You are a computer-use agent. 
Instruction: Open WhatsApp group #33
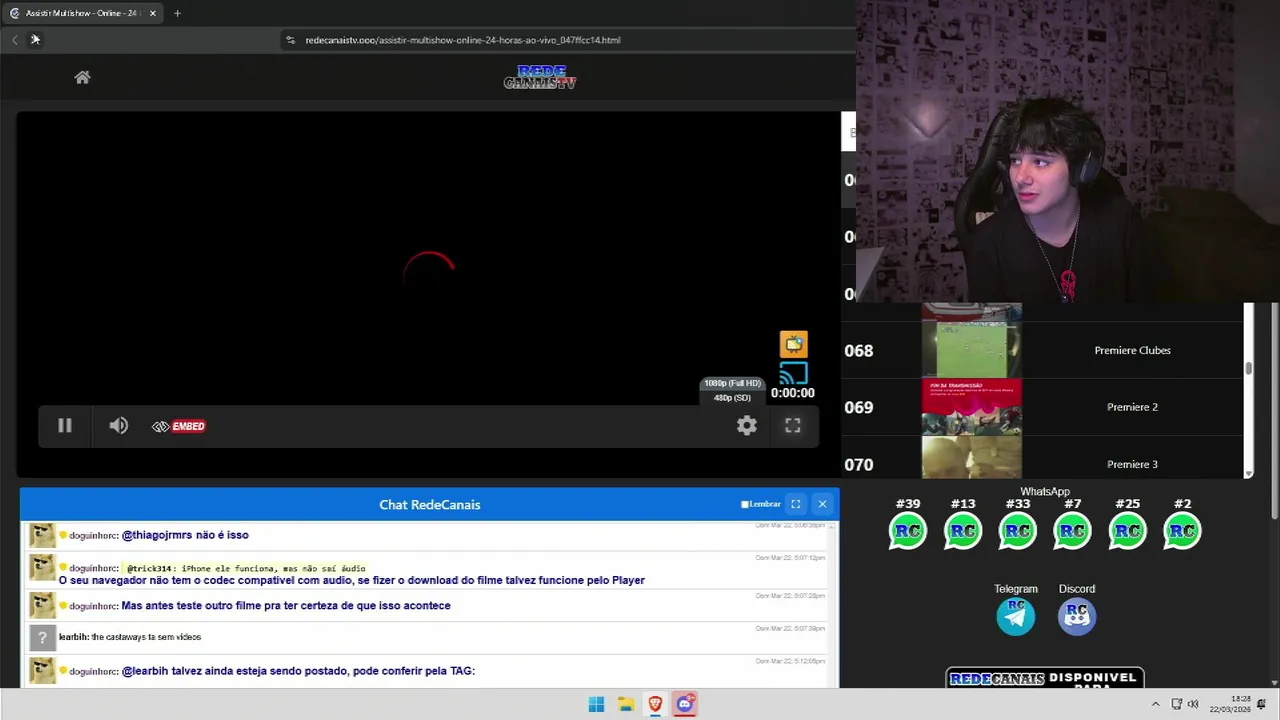point(1018,530)
